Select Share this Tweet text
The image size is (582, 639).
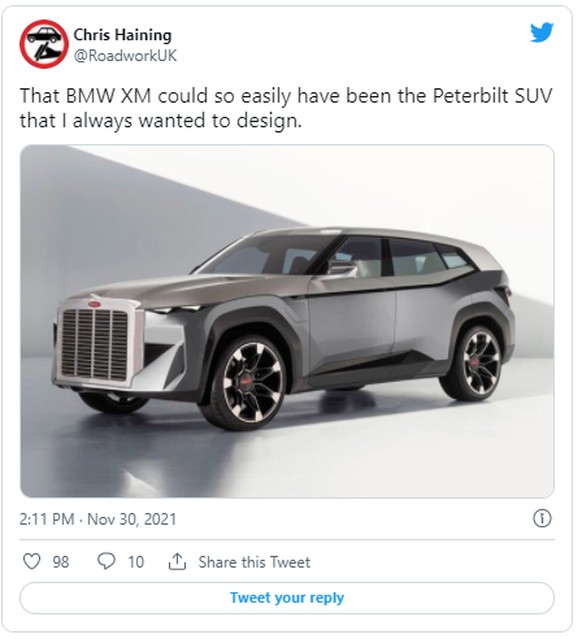254,562
